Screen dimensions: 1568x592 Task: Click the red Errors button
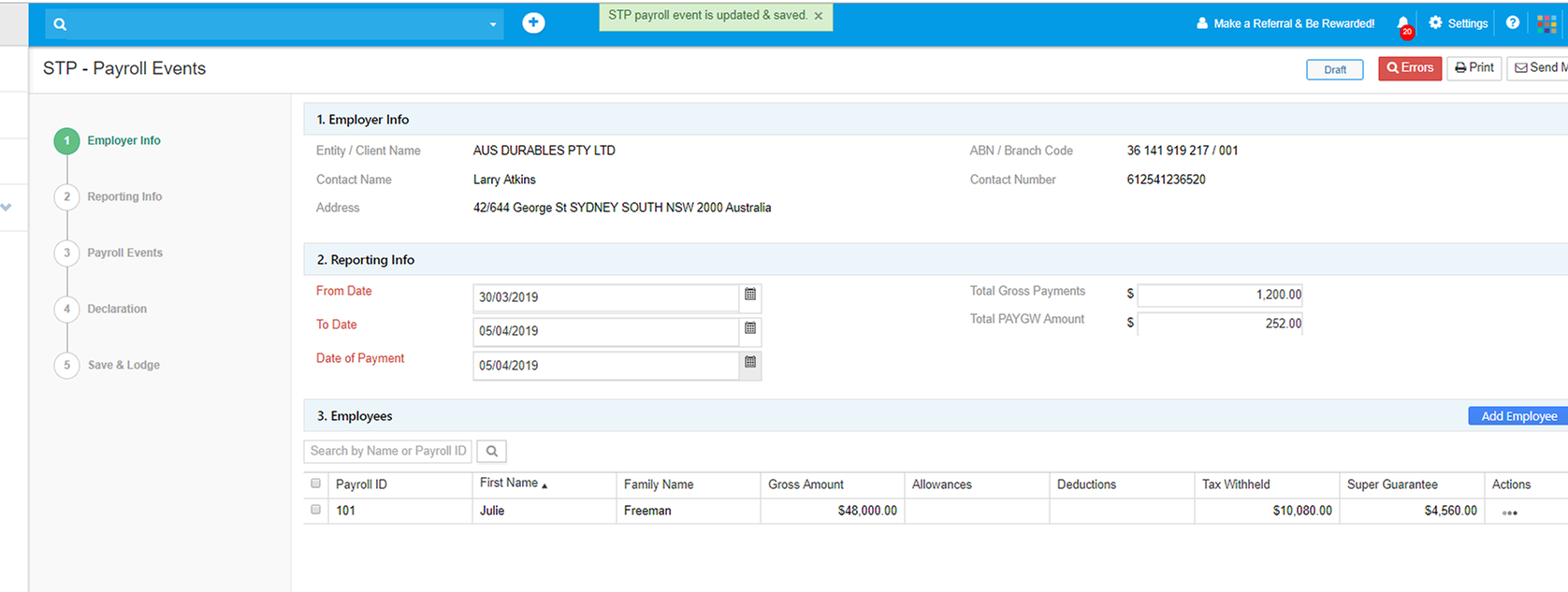[1410, 68]
